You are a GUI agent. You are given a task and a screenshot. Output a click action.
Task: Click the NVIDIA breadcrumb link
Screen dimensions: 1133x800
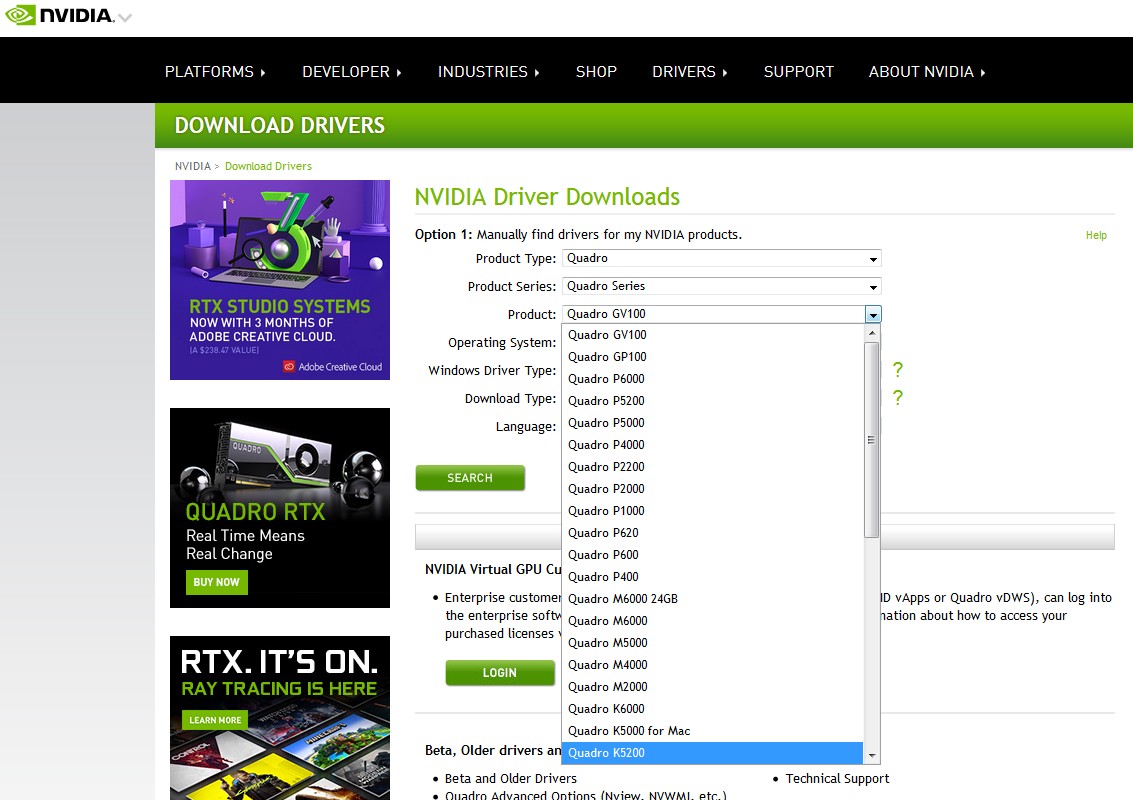click(192, 166)
